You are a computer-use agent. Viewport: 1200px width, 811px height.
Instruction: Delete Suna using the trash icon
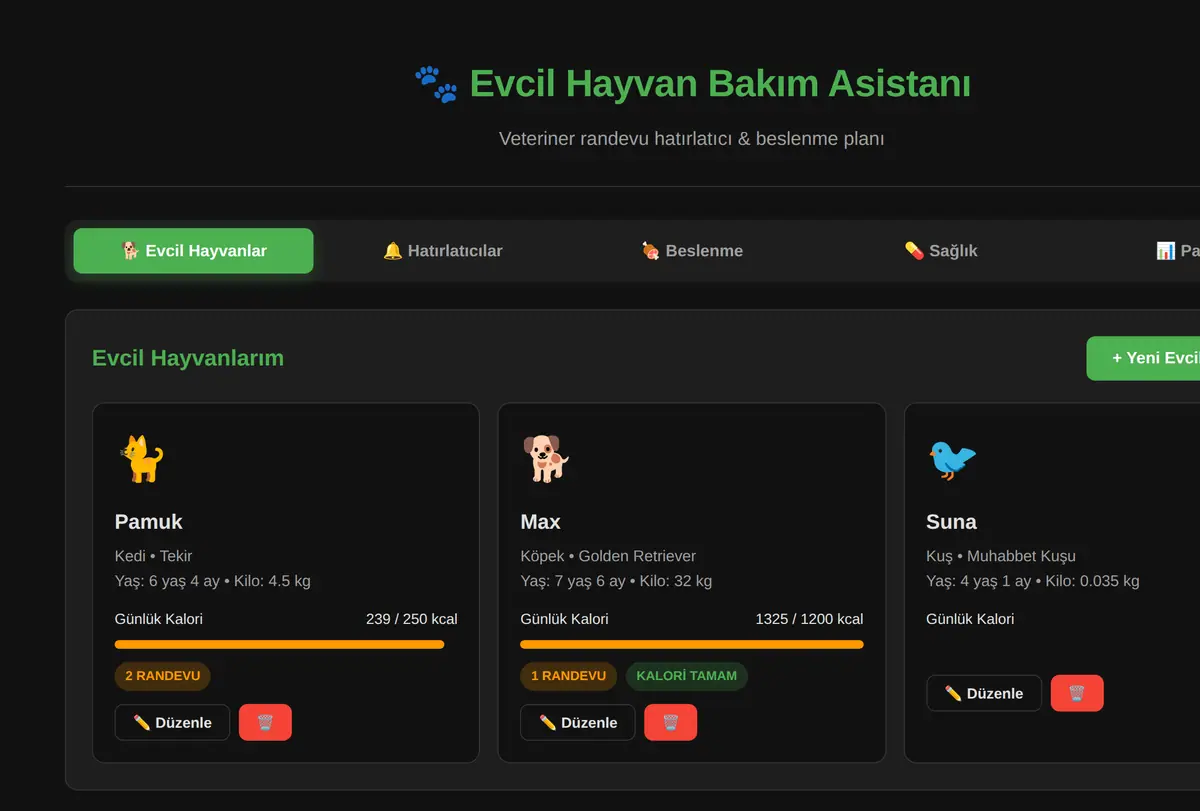1077,693
